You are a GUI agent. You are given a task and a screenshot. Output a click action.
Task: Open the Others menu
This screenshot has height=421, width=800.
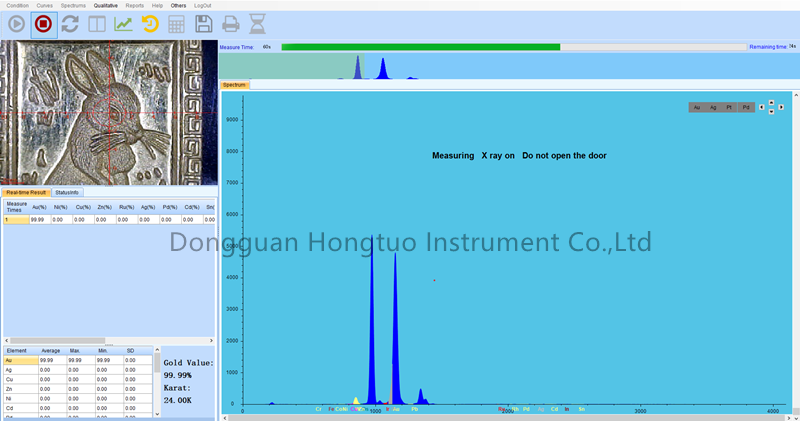[179, 6]
